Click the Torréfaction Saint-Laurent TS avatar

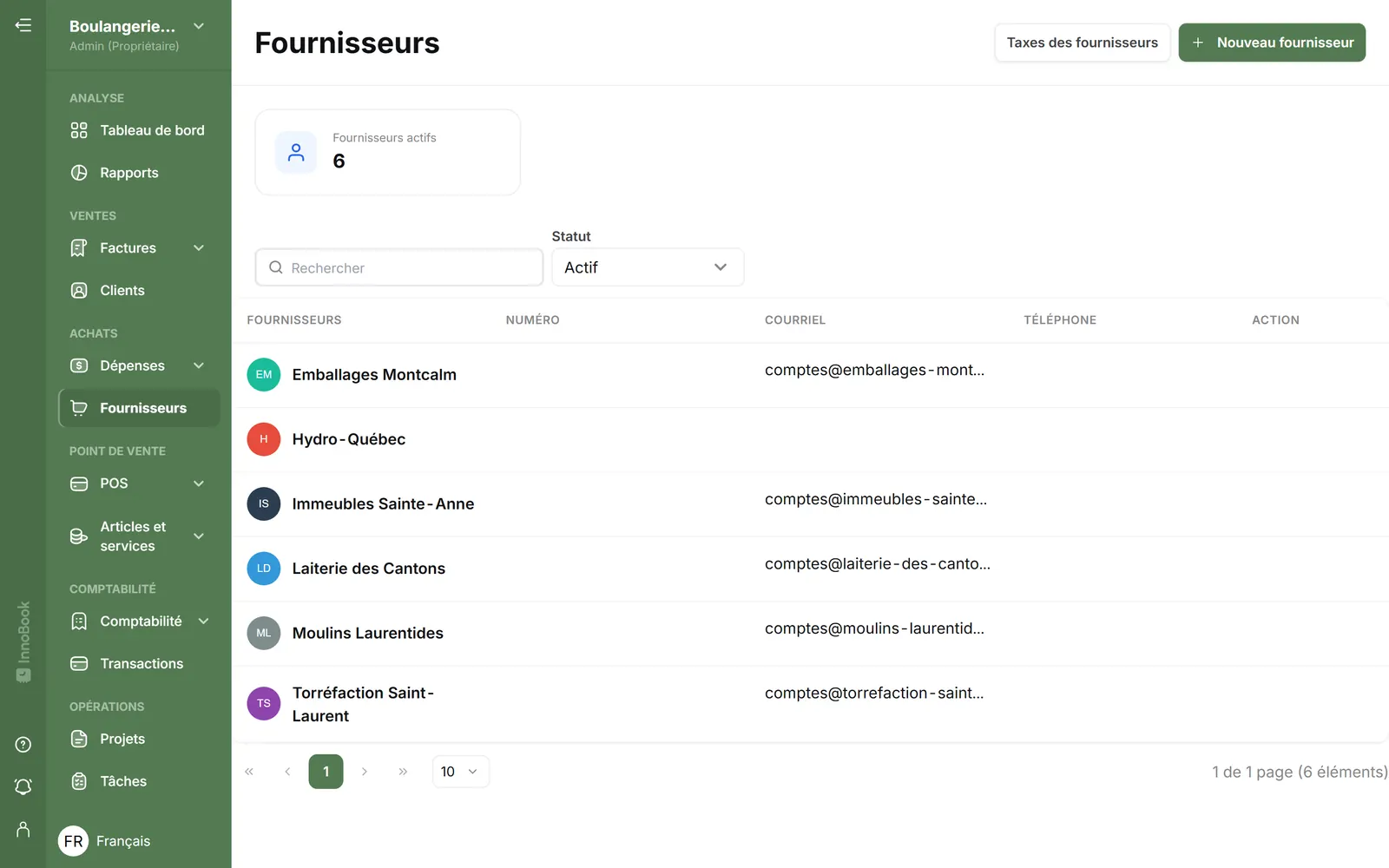click(264, 704)
